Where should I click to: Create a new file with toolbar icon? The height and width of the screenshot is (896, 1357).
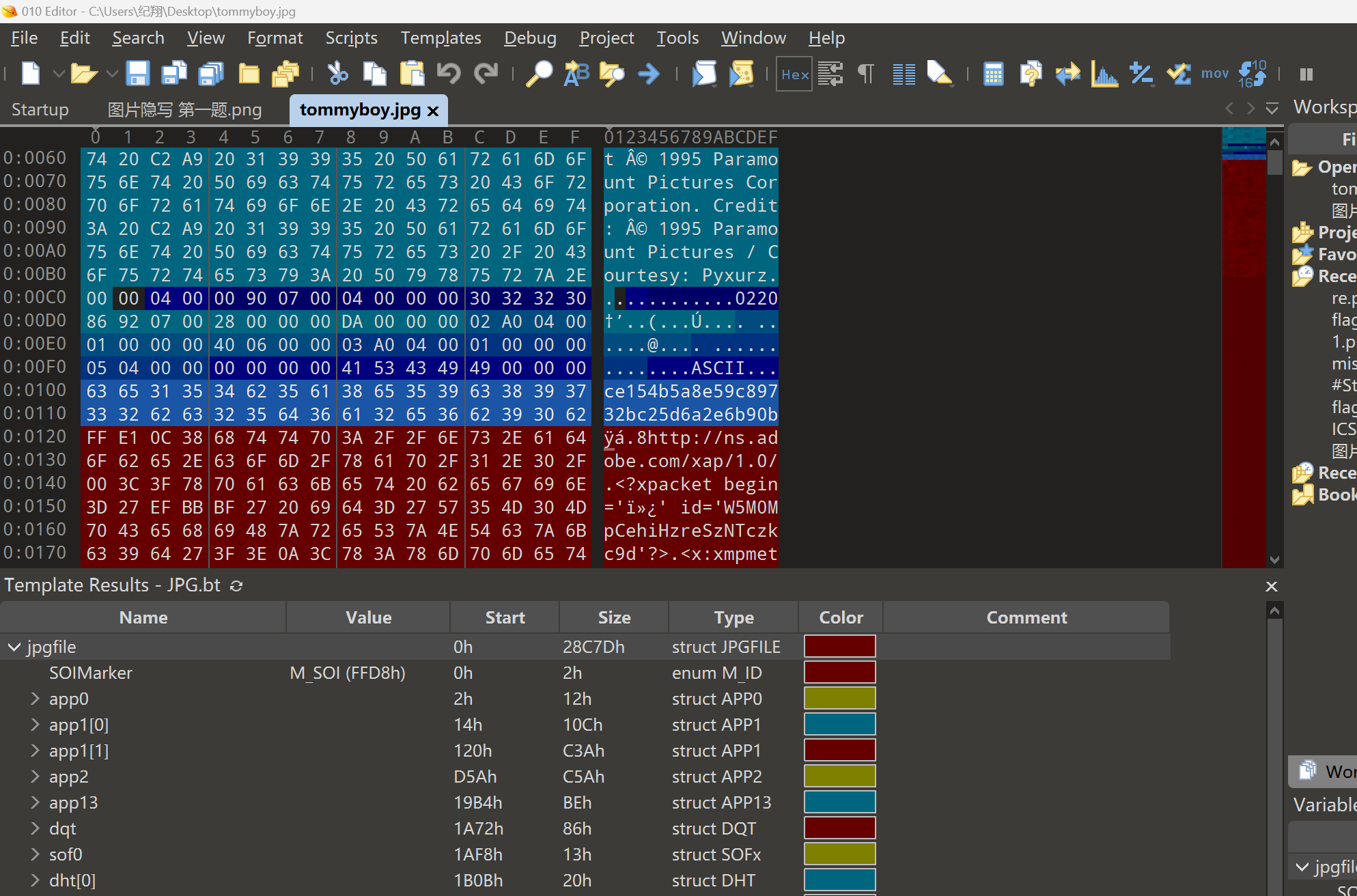(x=31, y=73)
